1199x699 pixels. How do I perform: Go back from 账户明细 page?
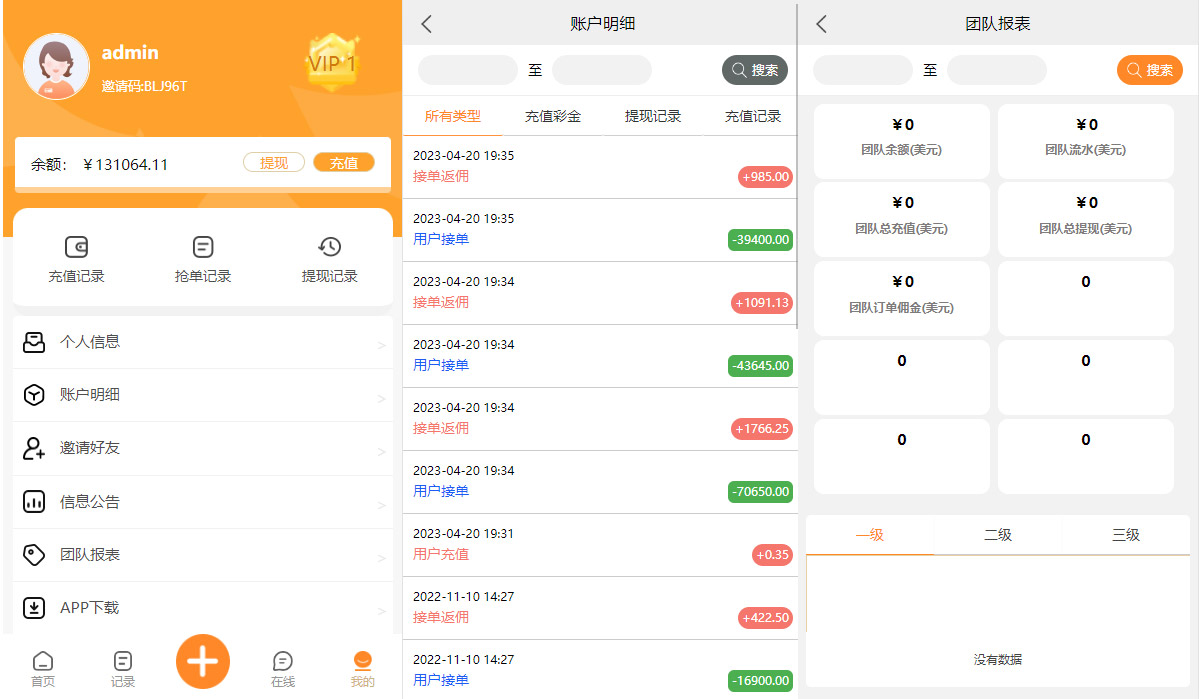point(427,24)
